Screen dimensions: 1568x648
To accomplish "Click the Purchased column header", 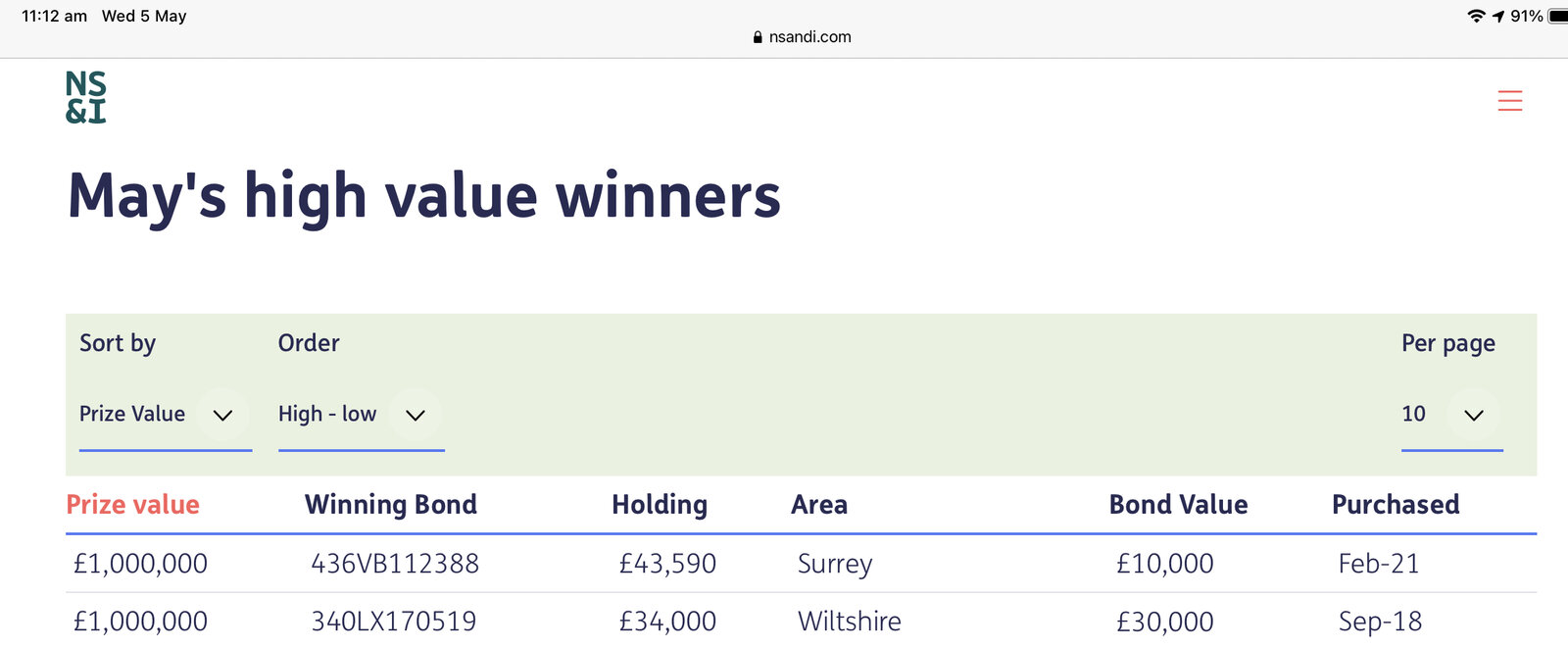I will pos(1396,505).
